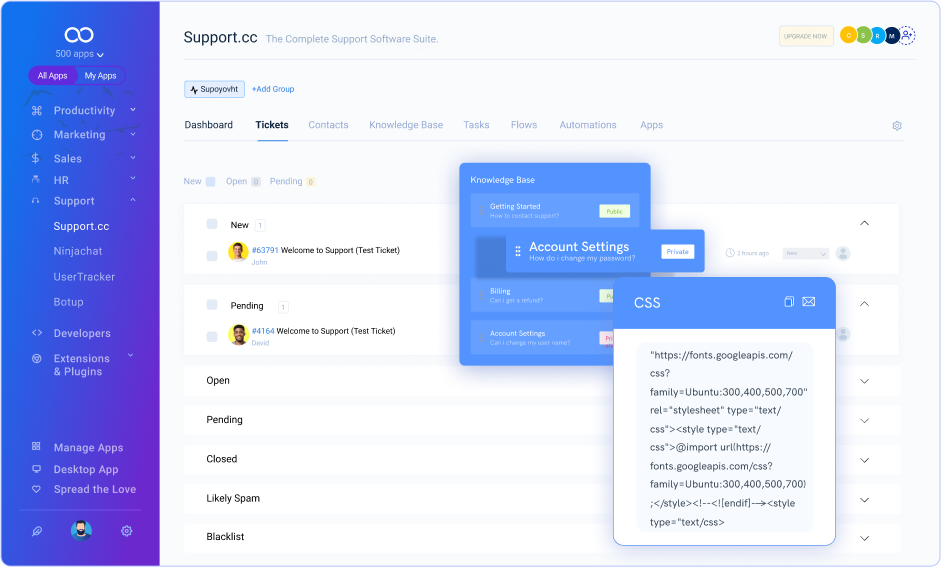Click the yellow C user avatar
This screenshot has width=941, height=567.
848,36
